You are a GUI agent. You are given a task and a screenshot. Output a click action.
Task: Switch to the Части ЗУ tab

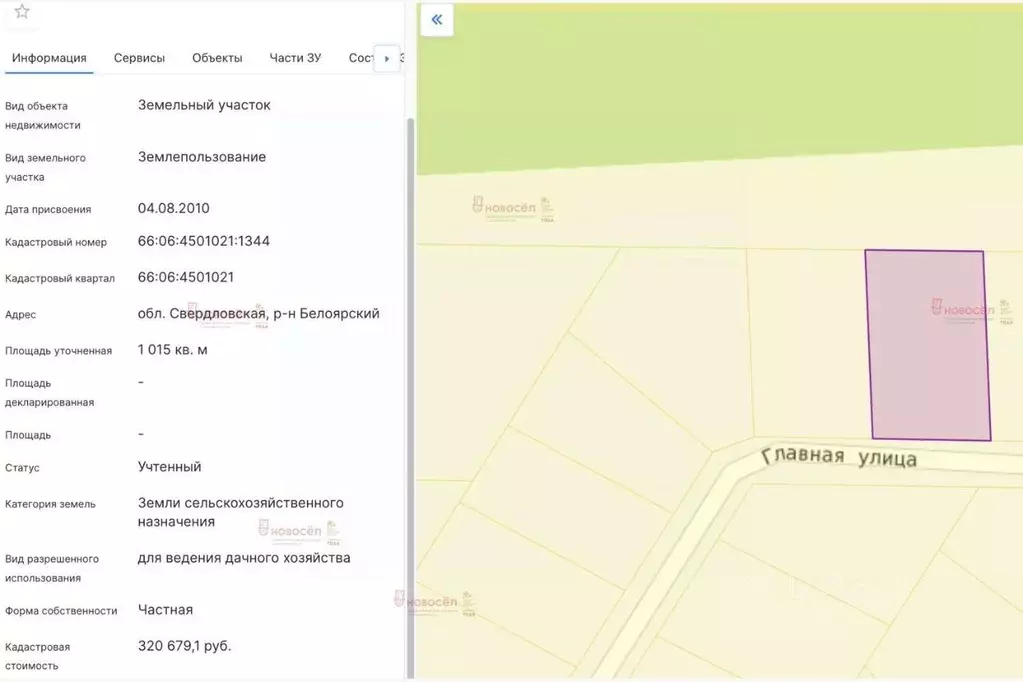pos(295,58)
